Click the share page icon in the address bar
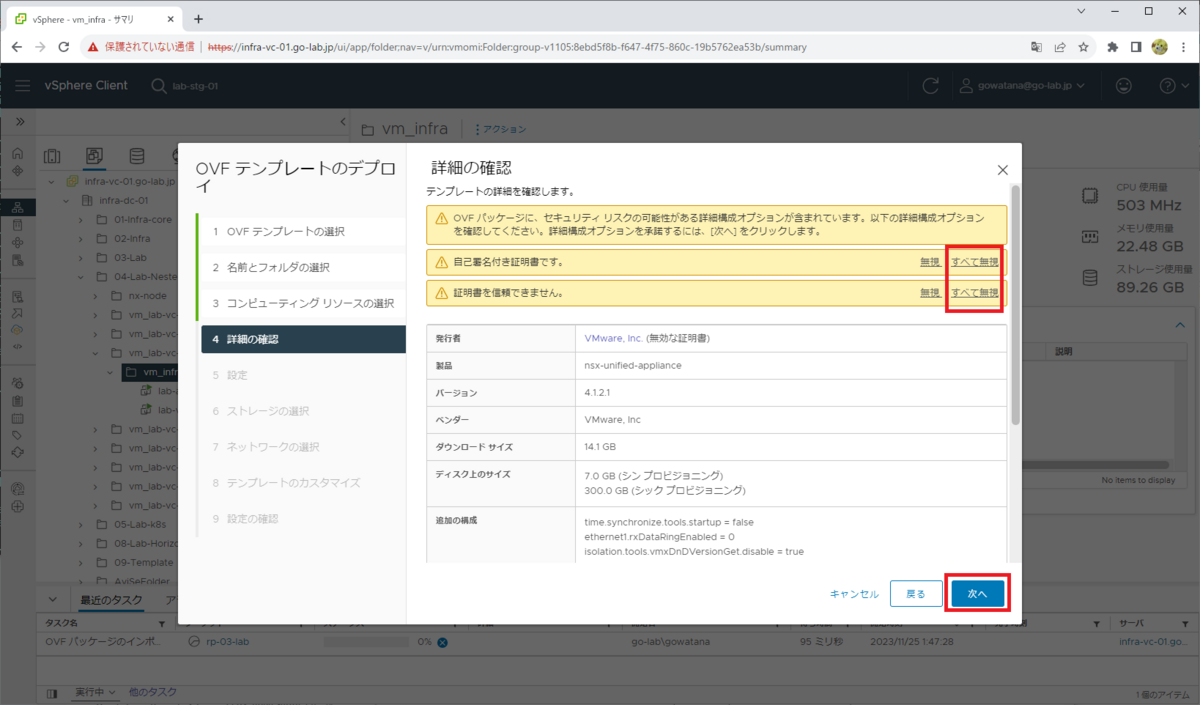 [1060, 47]
